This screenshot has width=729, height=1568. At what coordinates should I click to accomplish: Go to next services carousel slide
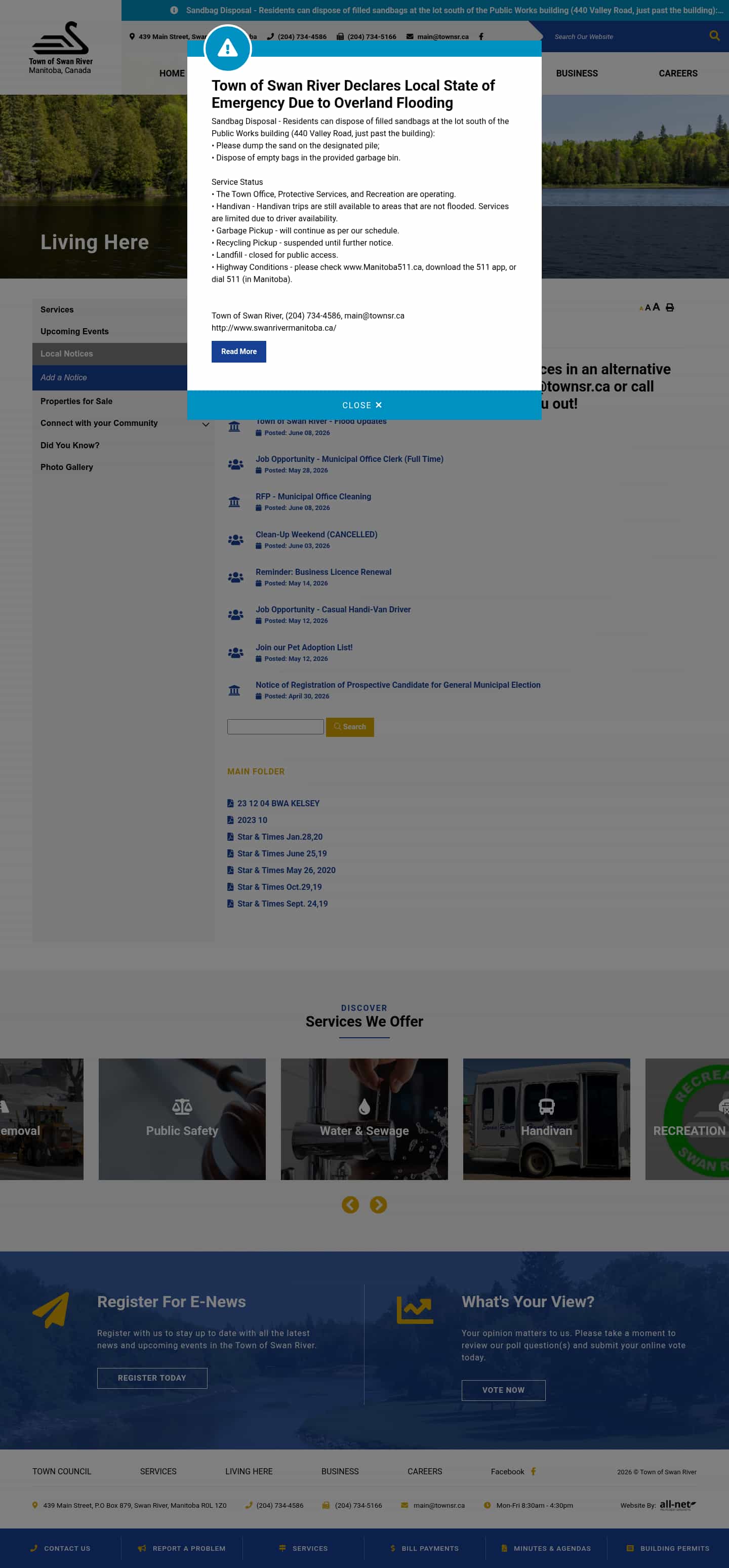click(378, 1204)
